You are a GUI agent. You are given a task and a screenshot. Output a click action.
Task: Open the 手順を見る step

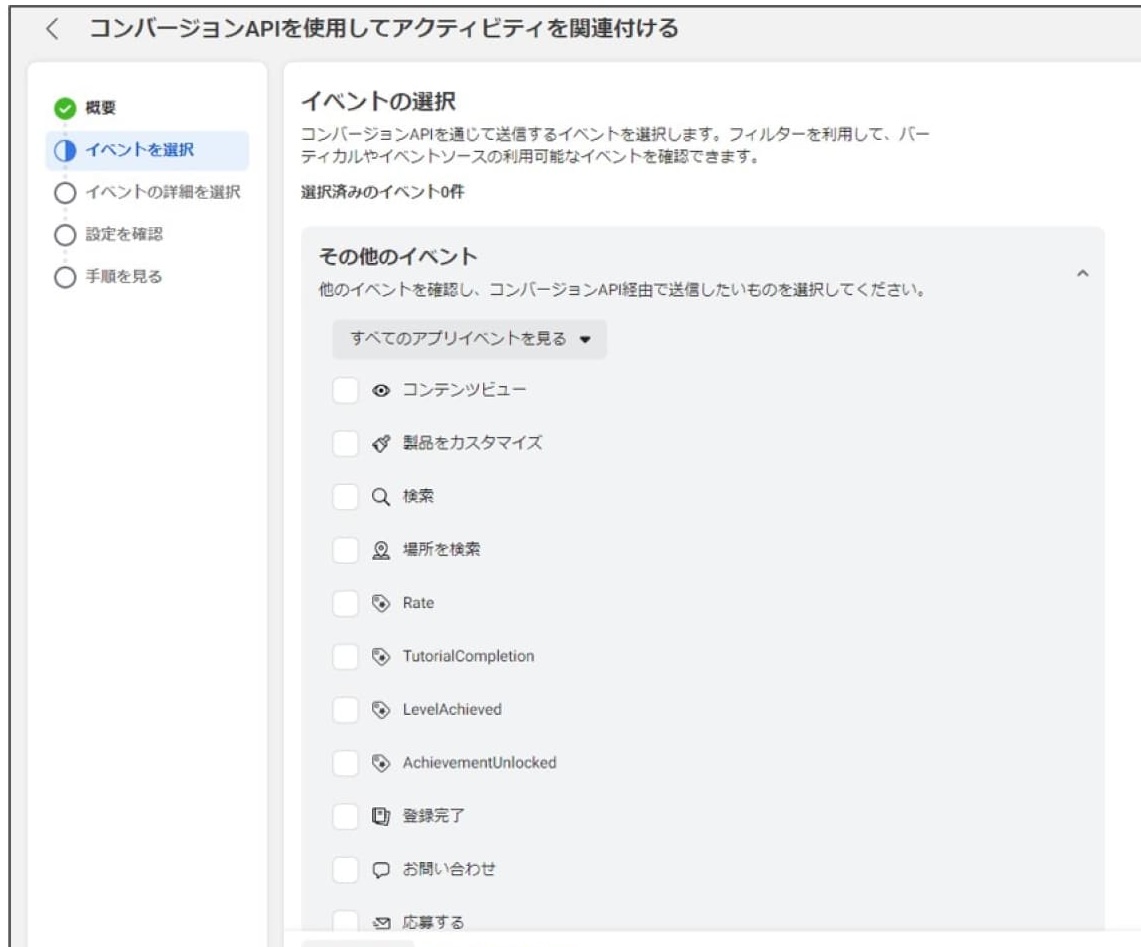pos(124,277)
